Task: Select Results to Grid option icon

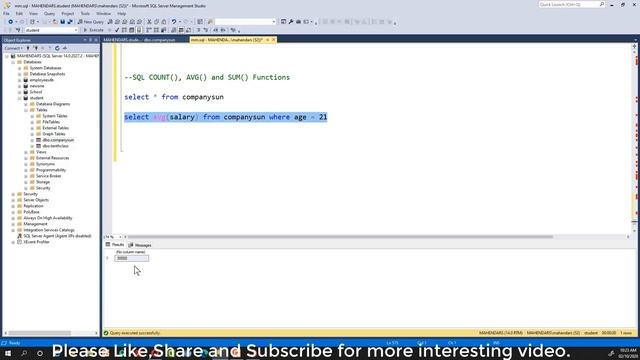Action: point(181,30)
